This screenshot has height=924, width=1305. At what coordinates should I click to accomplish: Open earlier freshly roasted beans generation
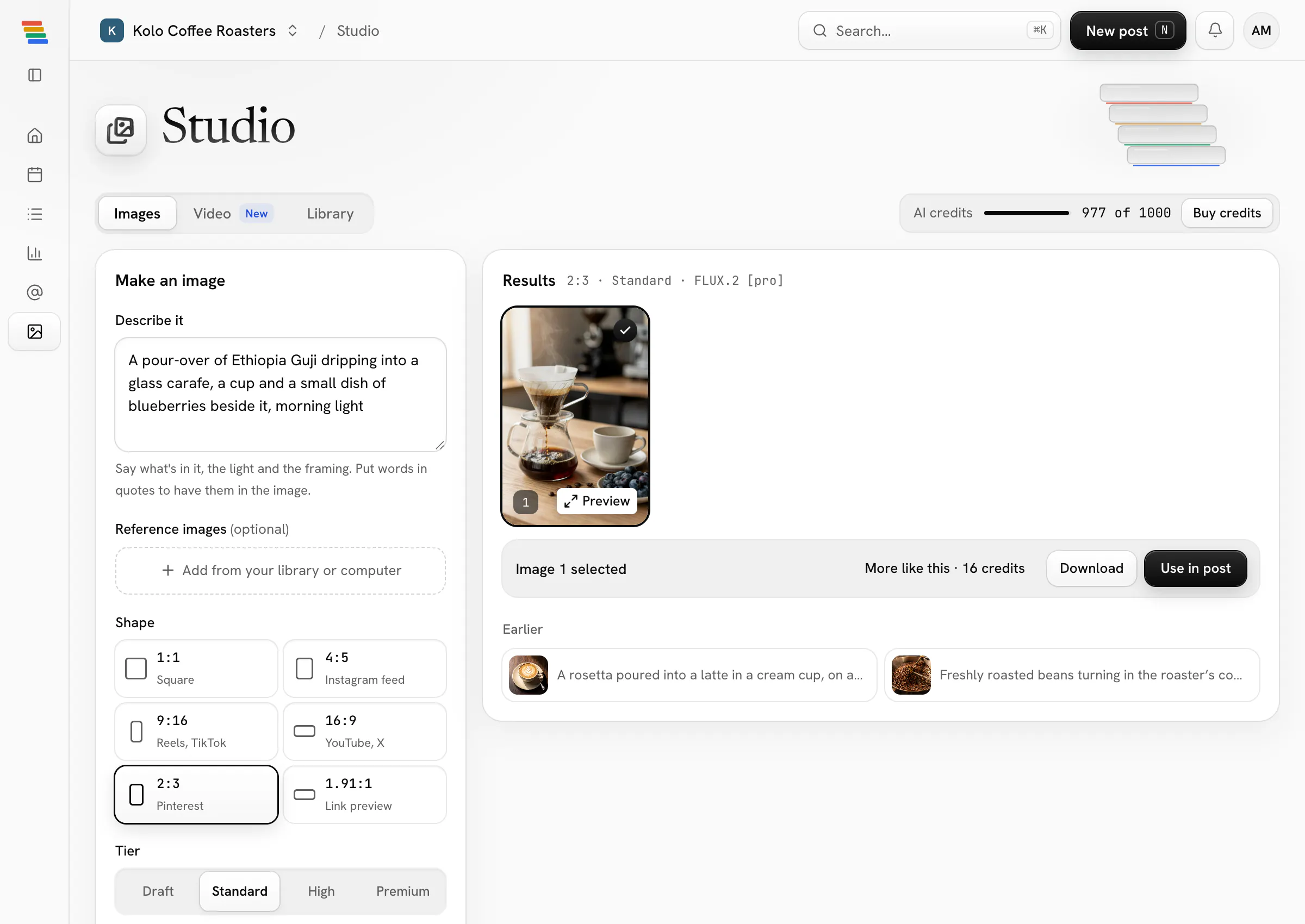coord(1072,675)
